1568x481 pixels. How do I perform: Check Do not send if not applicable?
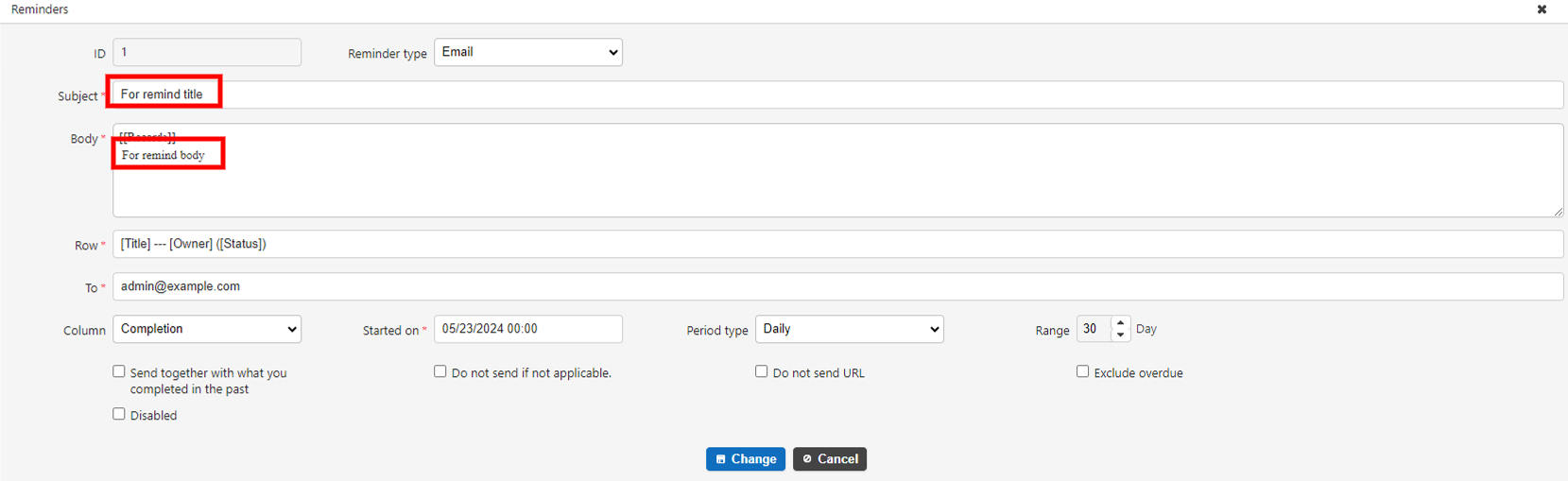click(440, 371)
